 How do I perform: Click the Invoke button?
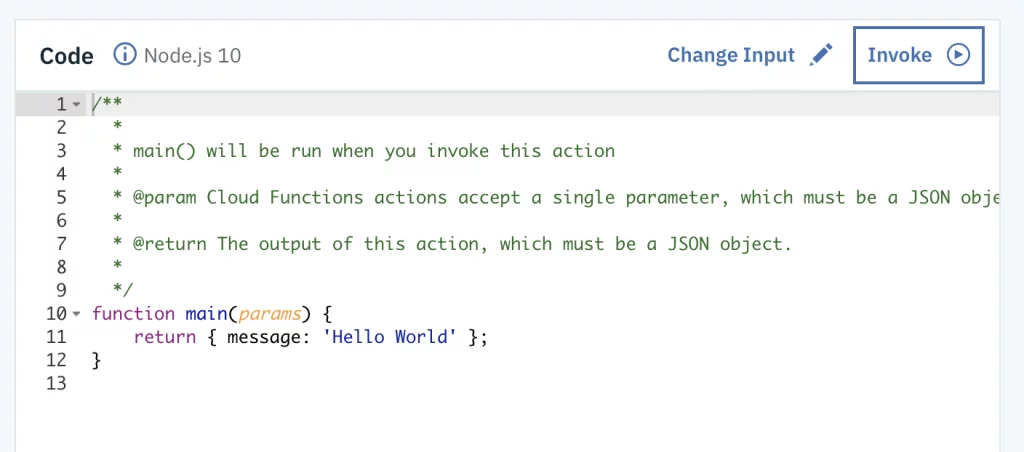(x=918, y=55)
